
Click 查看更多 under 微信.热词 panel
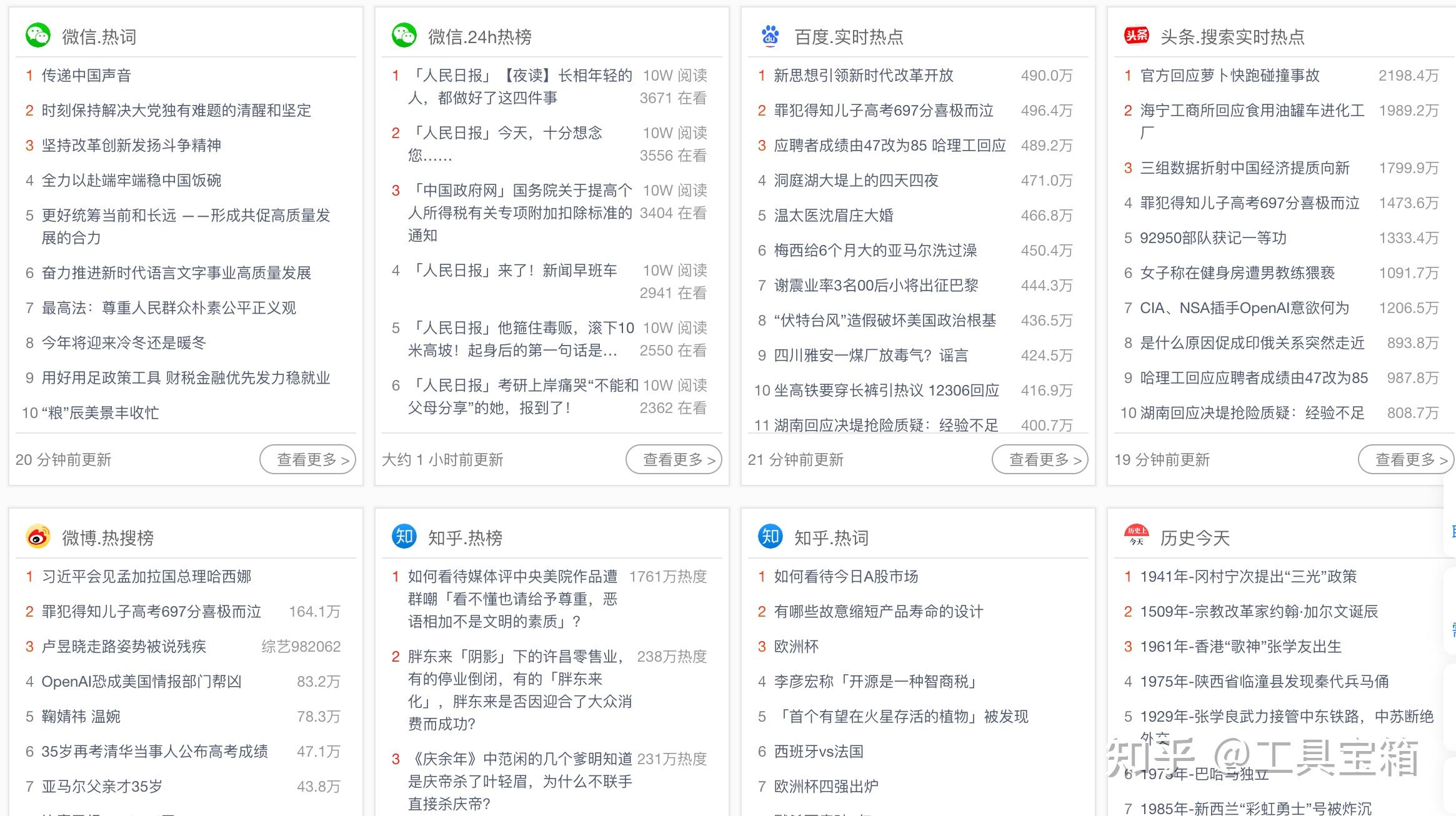pos(307,459)
